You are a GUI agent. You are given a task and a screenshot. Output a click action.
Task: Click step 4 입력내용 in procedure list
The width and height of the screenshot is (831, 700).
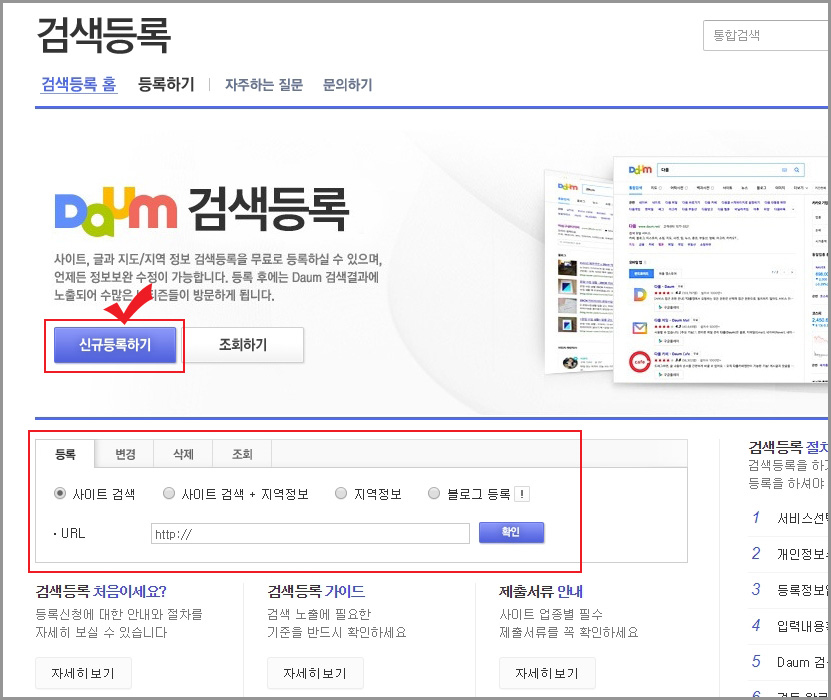pyautogui.click(x=789, y=626)
